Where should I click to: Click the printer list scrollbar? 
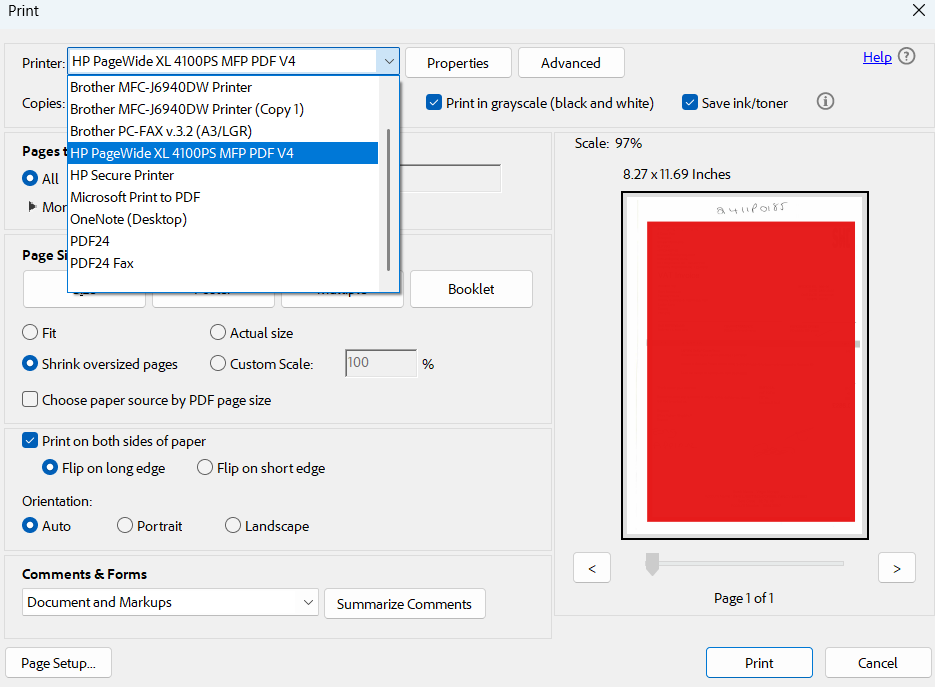tap(389, 200)
